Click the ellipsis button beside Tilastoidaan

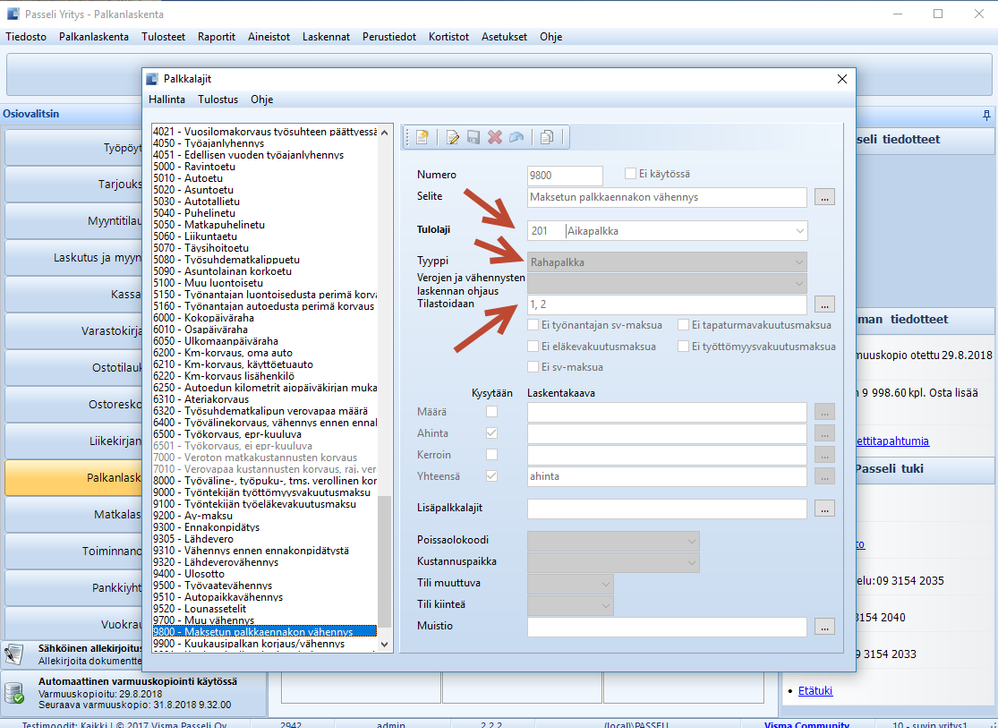click(x=824, y=304)
